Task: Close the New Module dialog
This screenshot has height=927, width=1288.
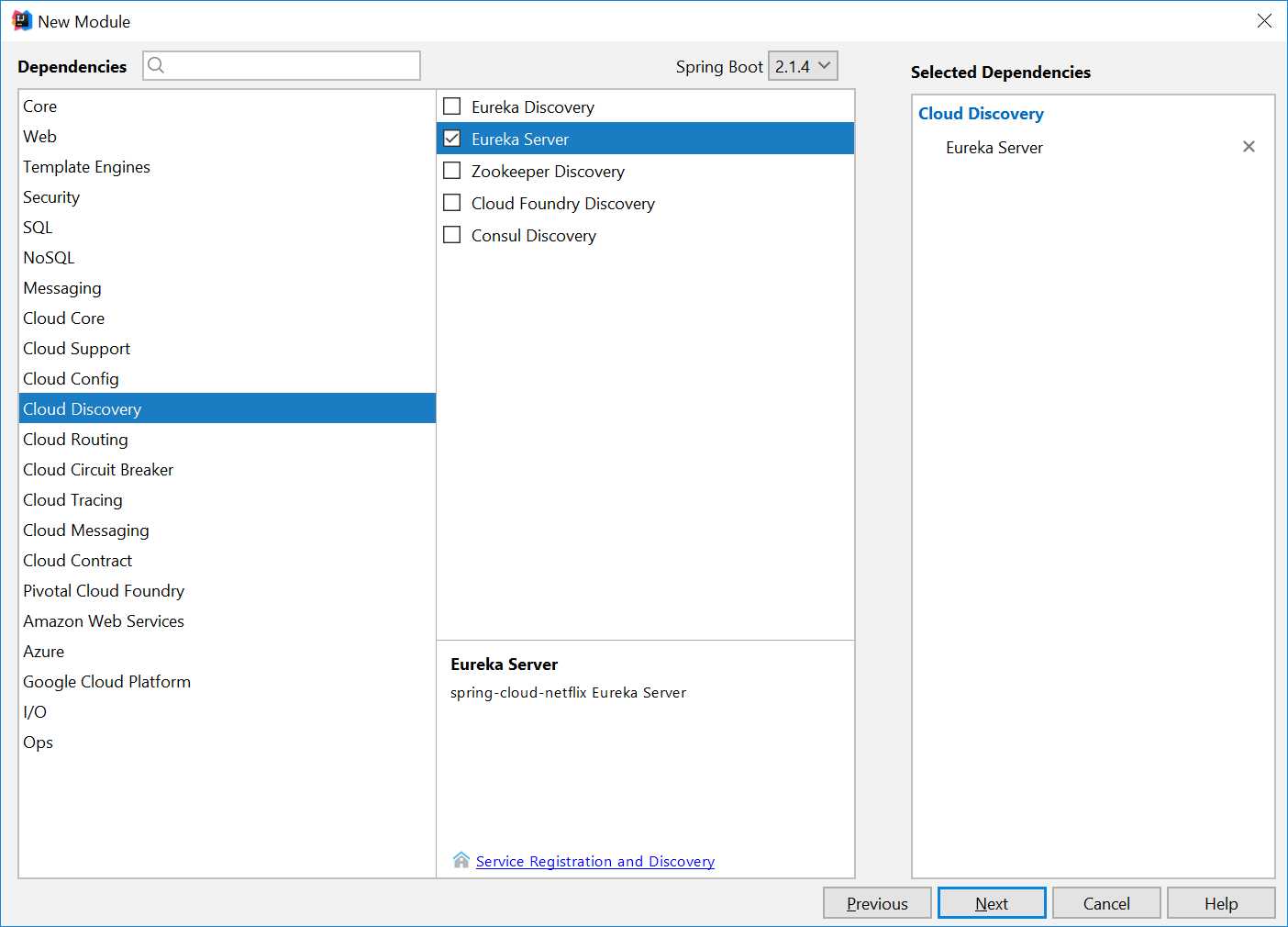Action: click(1264, 21)
